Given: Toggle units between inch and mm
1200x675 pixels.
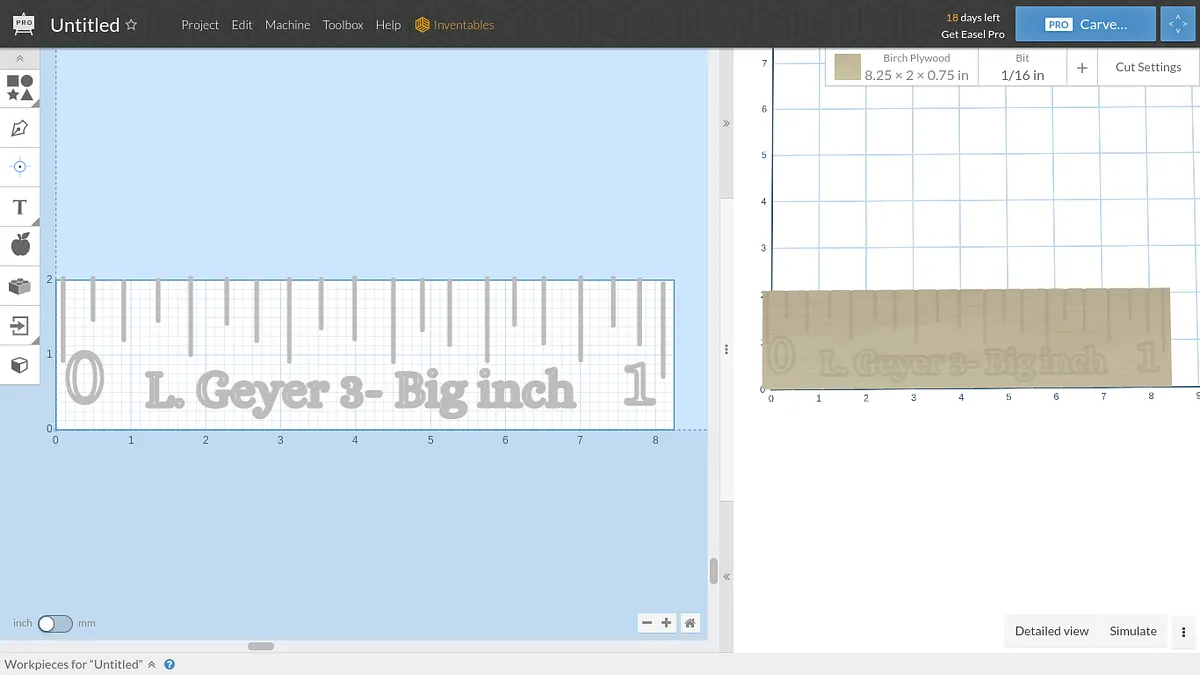Looking at the screenshot, I should click(x=55, y=624).
